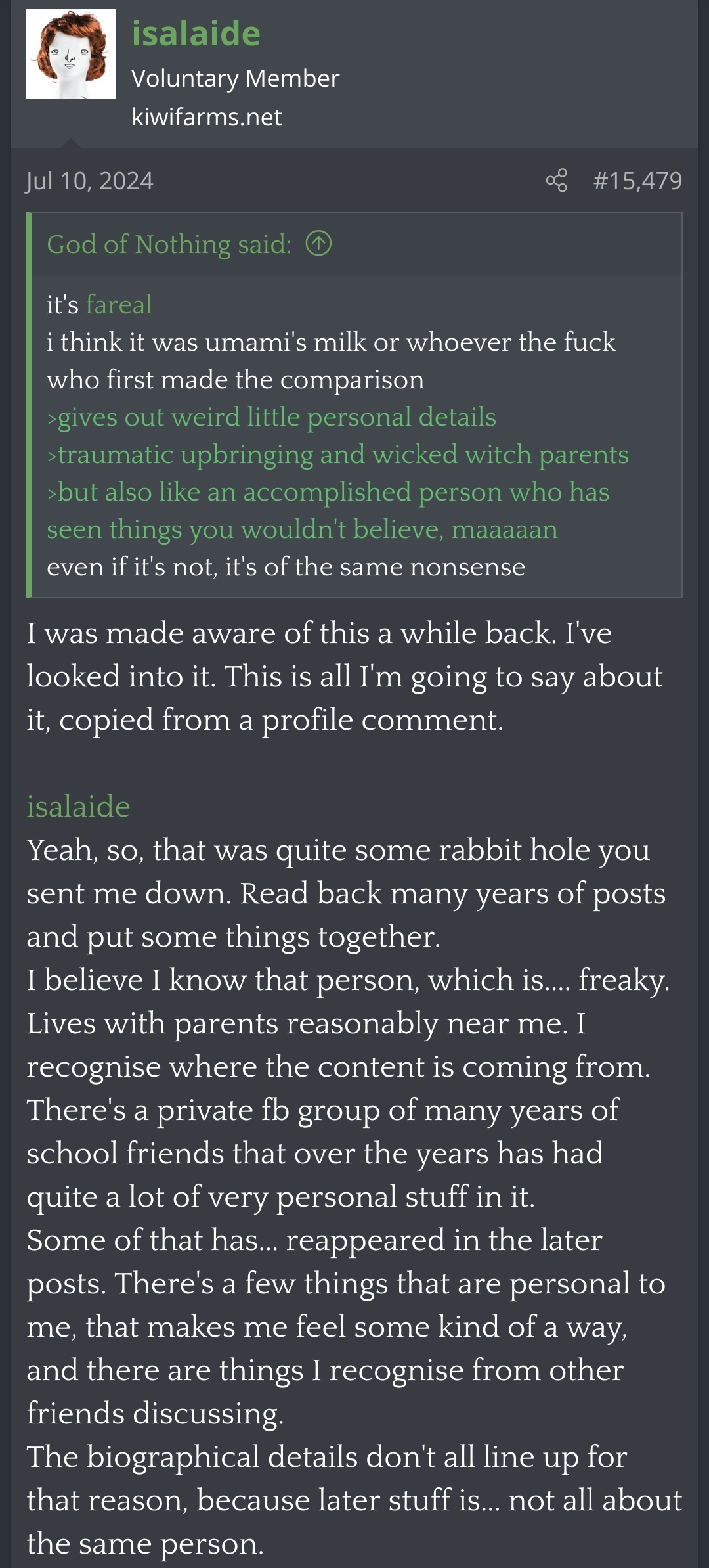Click the kiwifarms.net text under username

click(x=206, y=117)
